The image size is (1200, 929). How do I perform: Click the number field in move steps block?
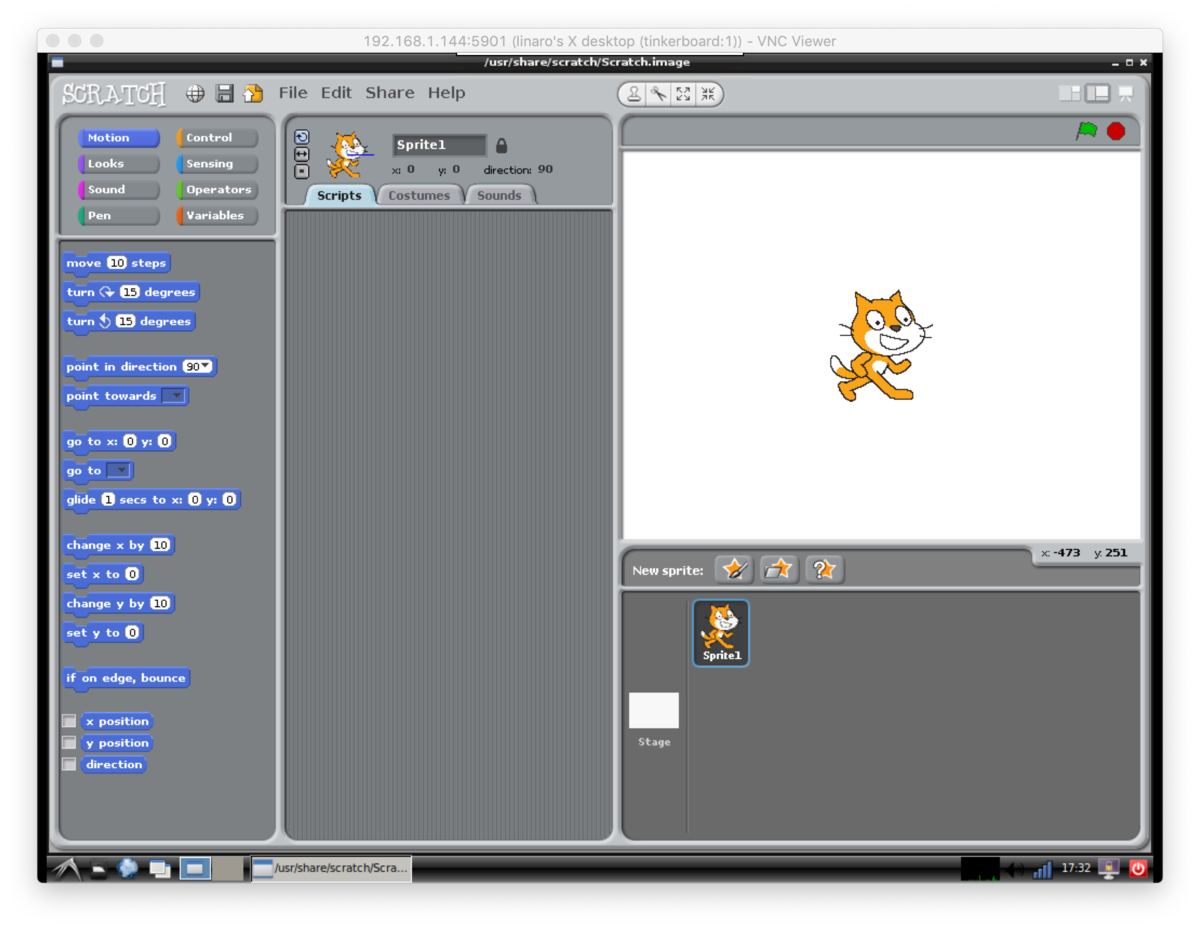117,263
